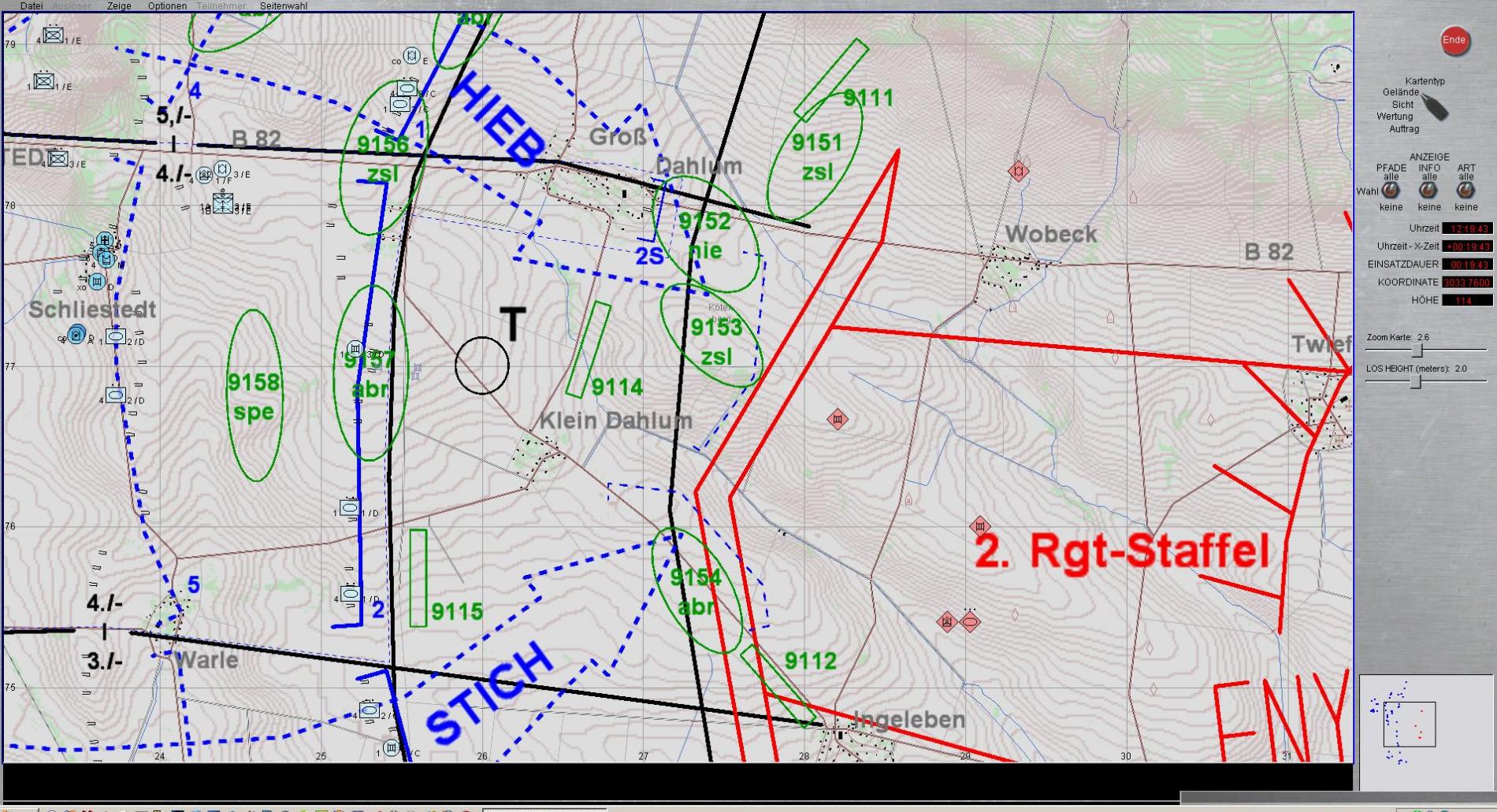
Task: Click the black circle marker below T
Action: 481,365
